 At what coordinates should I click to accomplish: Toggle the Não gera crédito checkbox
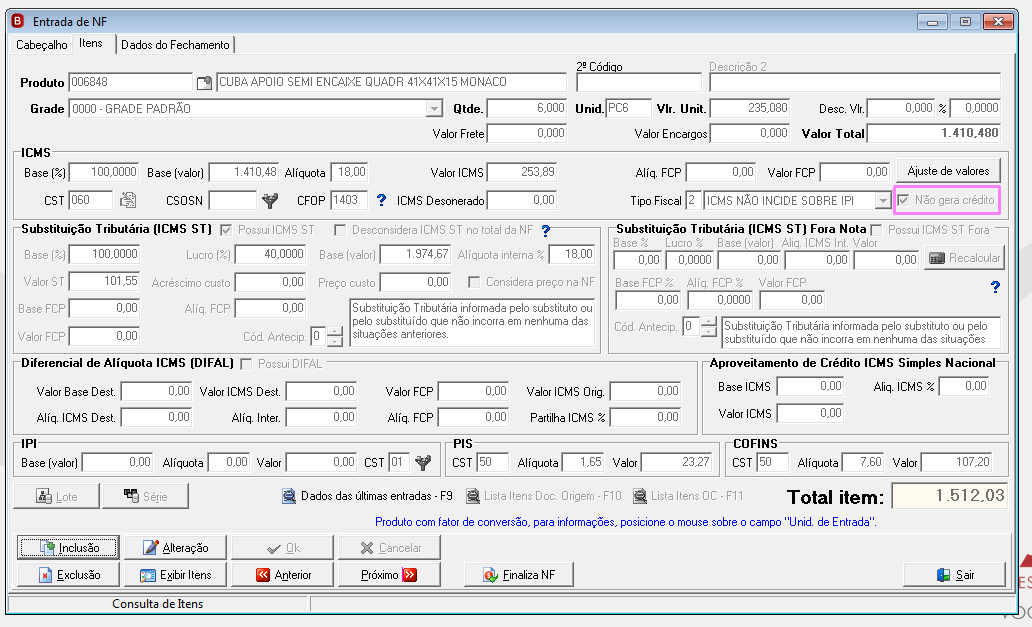(x=904, y=200)
